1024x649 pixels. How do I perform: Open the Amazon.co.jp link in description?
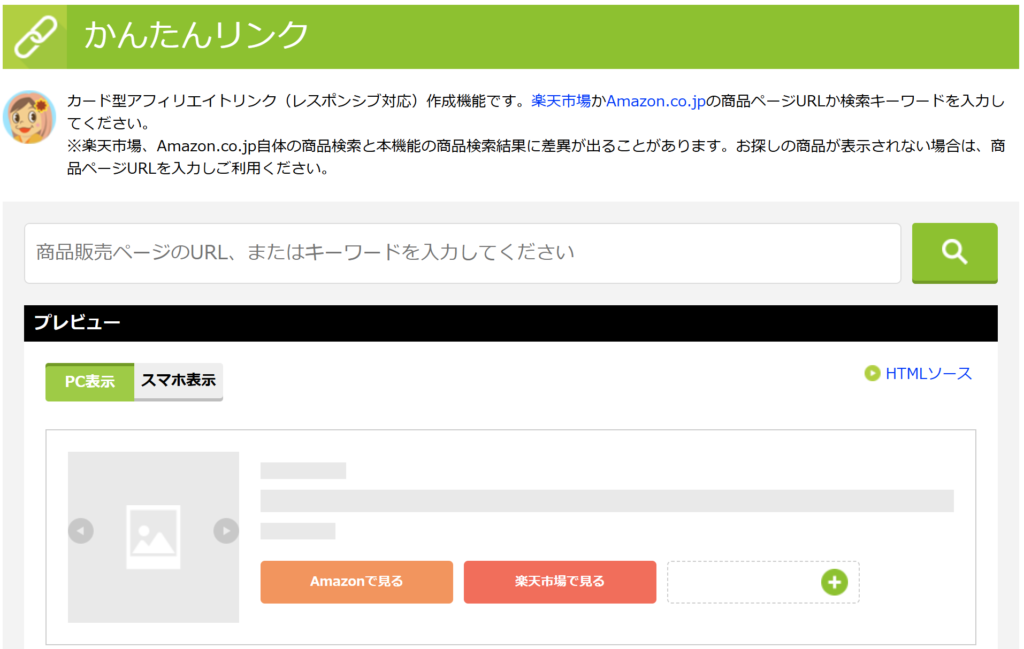[x=656, y=101]
